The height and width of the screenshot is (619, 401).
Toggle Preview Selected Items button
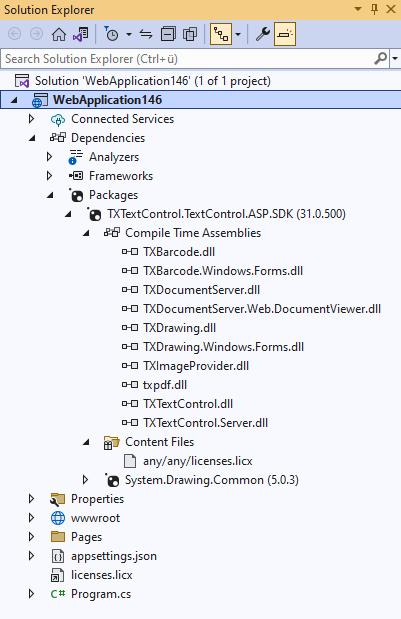click(x=285, y=34)
